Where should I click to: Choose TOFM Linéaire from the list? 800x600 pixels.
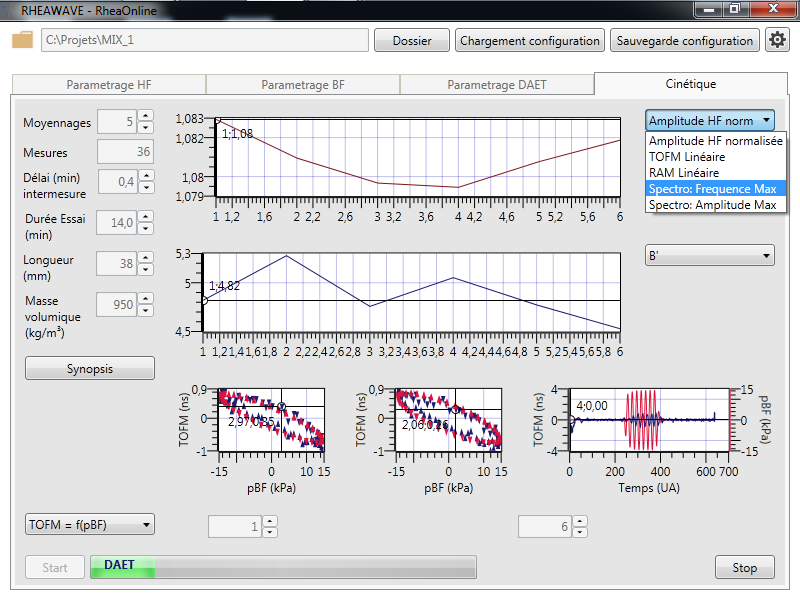coord(715,157)
